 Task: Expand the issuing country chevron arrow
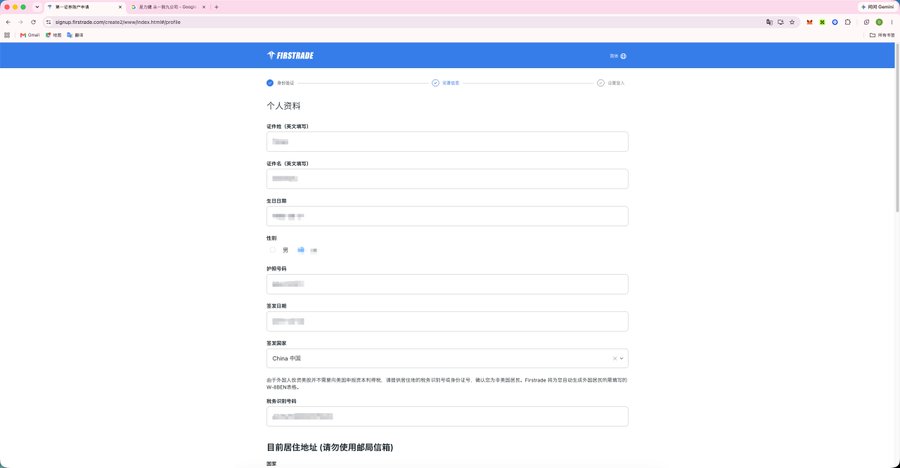coord(622,358)
